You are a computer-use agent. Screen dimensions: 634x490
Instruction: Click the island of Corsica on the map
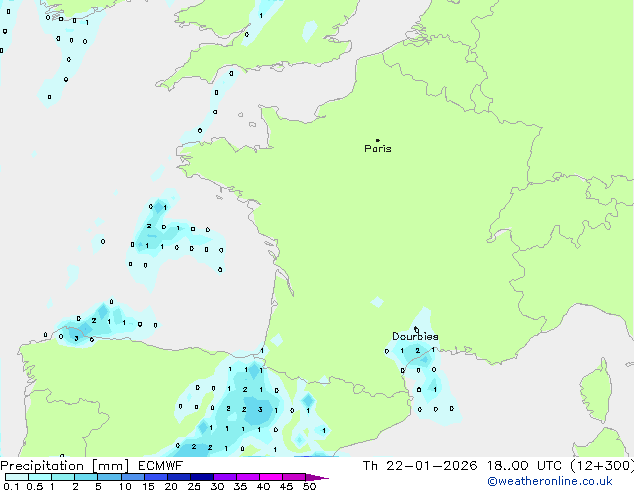pos(595,390)
